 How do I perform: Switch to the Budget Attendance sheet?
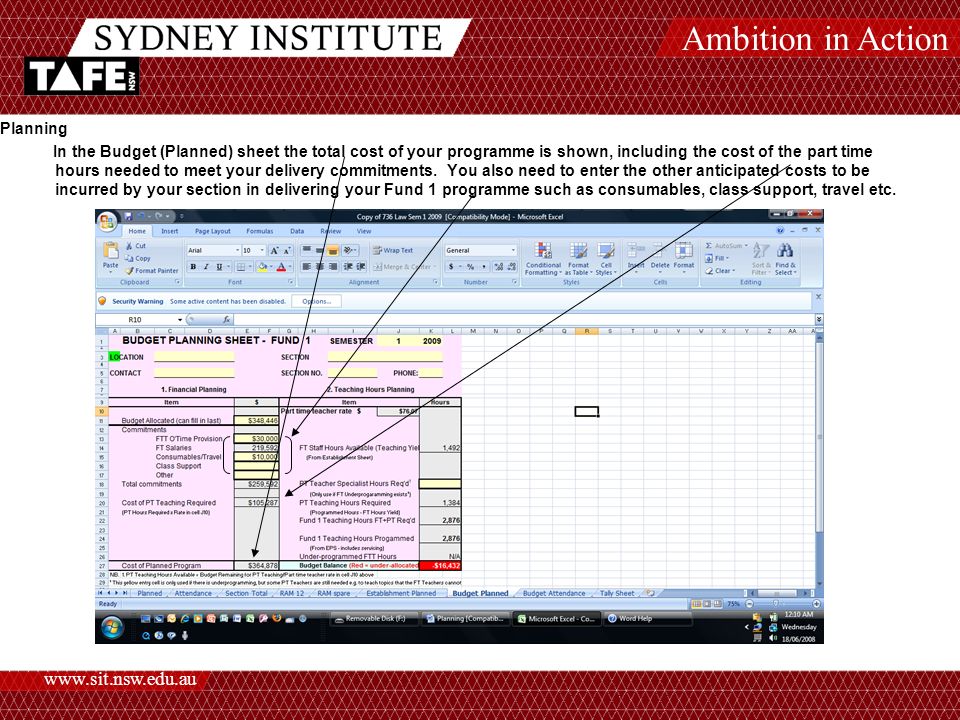[554, 593]
